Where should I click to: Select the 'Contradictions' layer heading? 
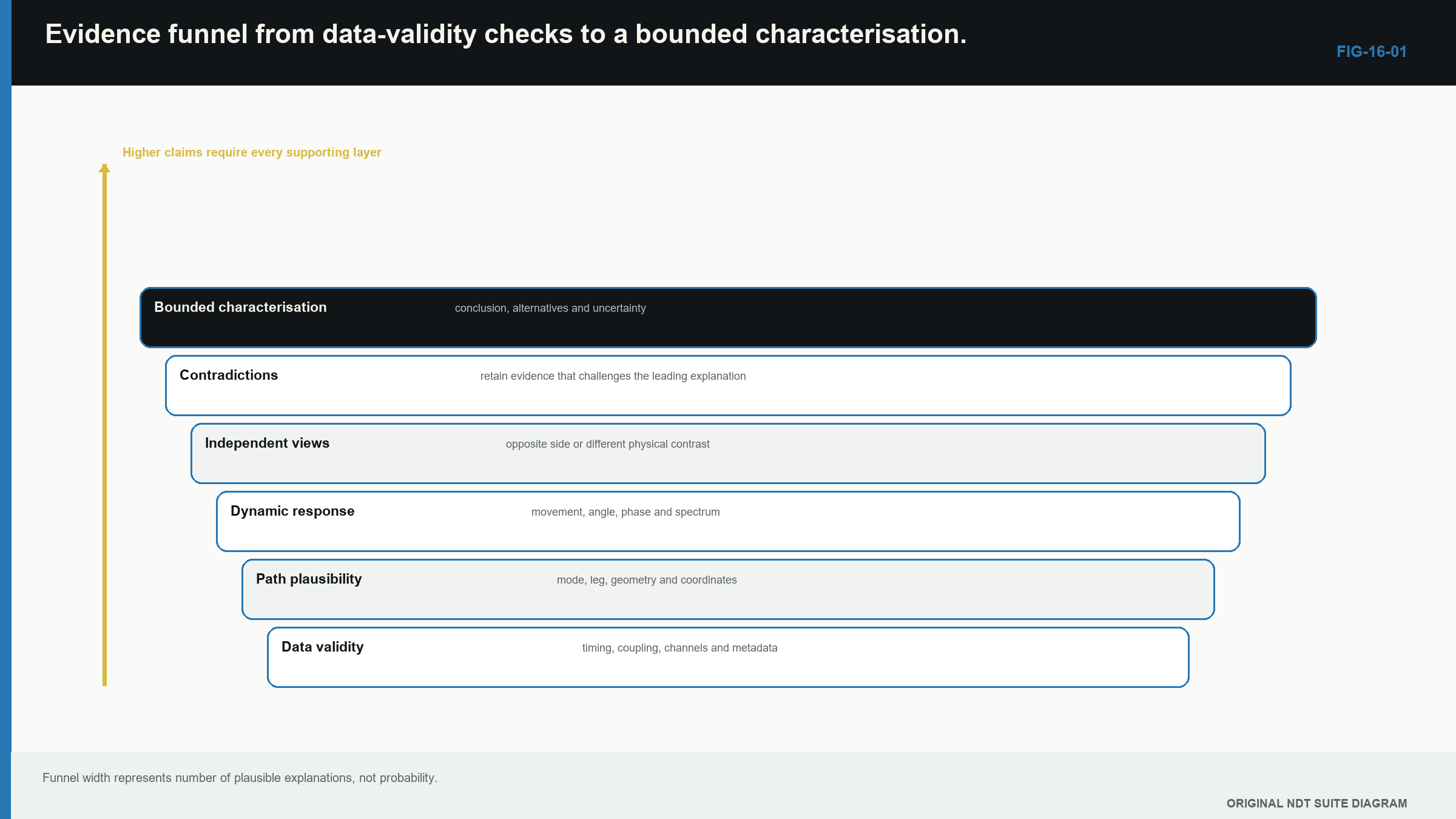click(x=229, y=375)
